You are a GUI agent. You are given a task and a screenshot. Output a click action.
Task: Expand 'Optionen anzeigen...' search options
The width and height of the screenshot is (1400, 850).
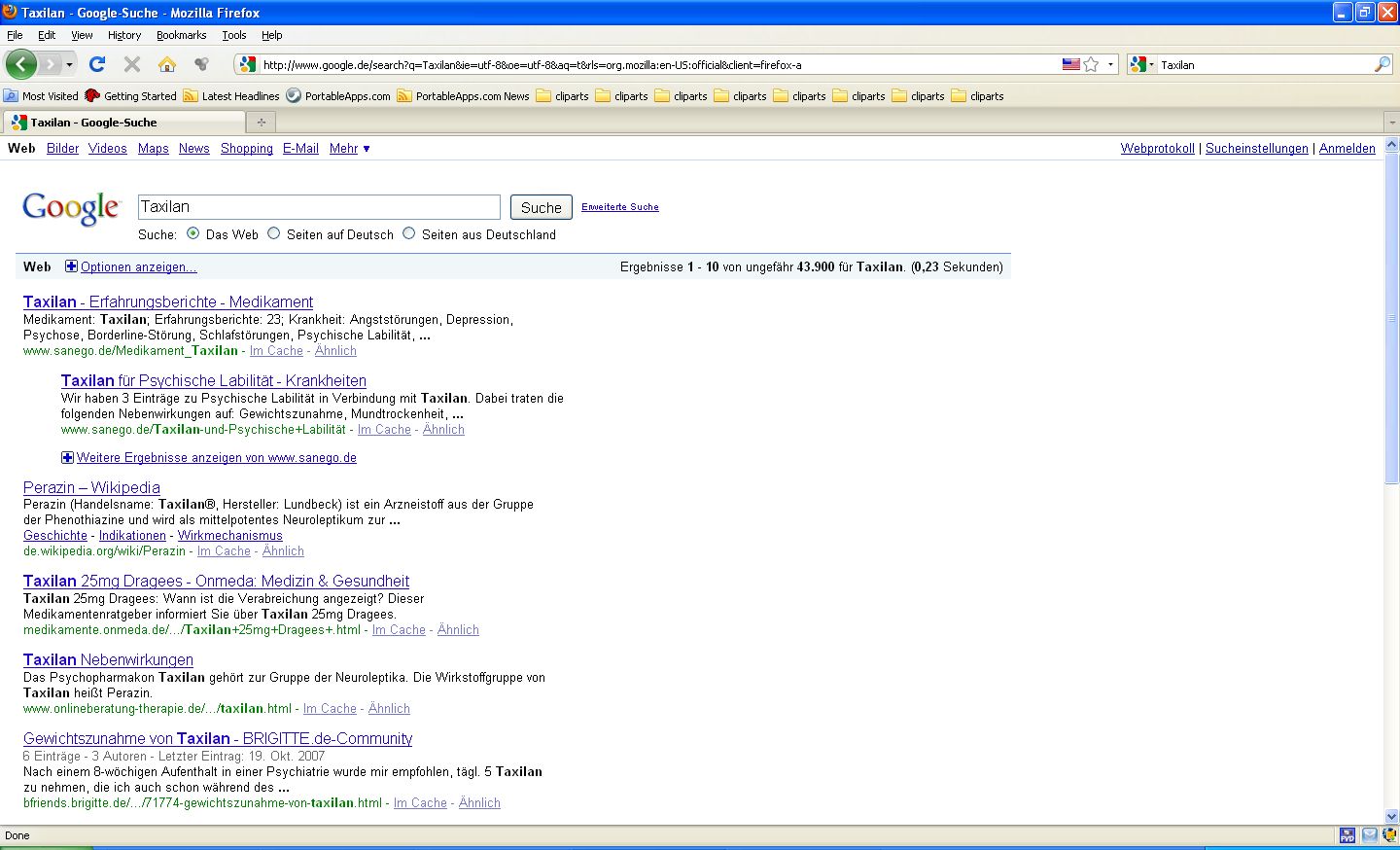tap(137, 266)
